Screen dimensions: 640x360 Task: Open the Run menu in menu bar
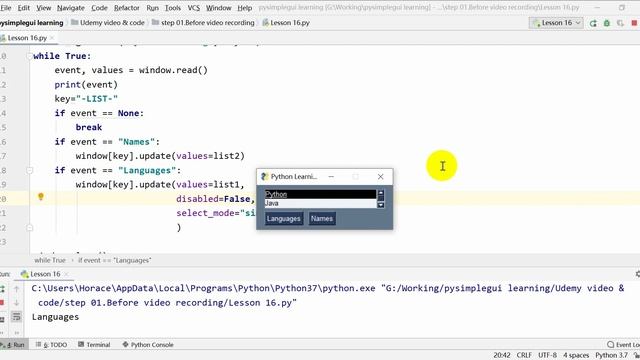152,8
